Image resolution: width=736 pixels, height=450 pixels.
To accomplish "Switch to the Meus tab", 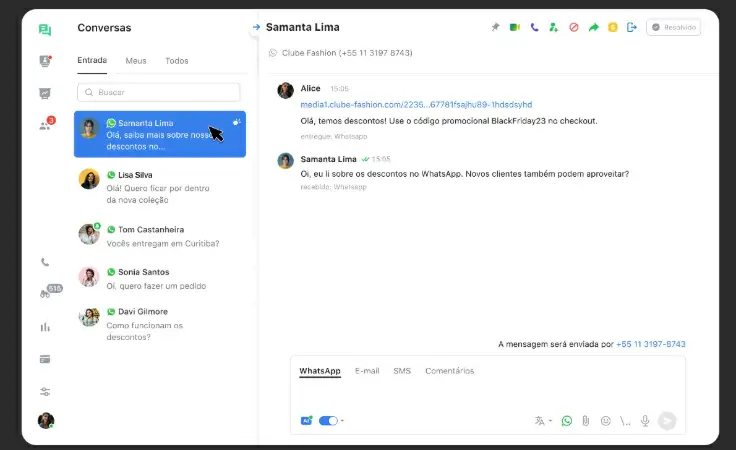I will 136,61.
